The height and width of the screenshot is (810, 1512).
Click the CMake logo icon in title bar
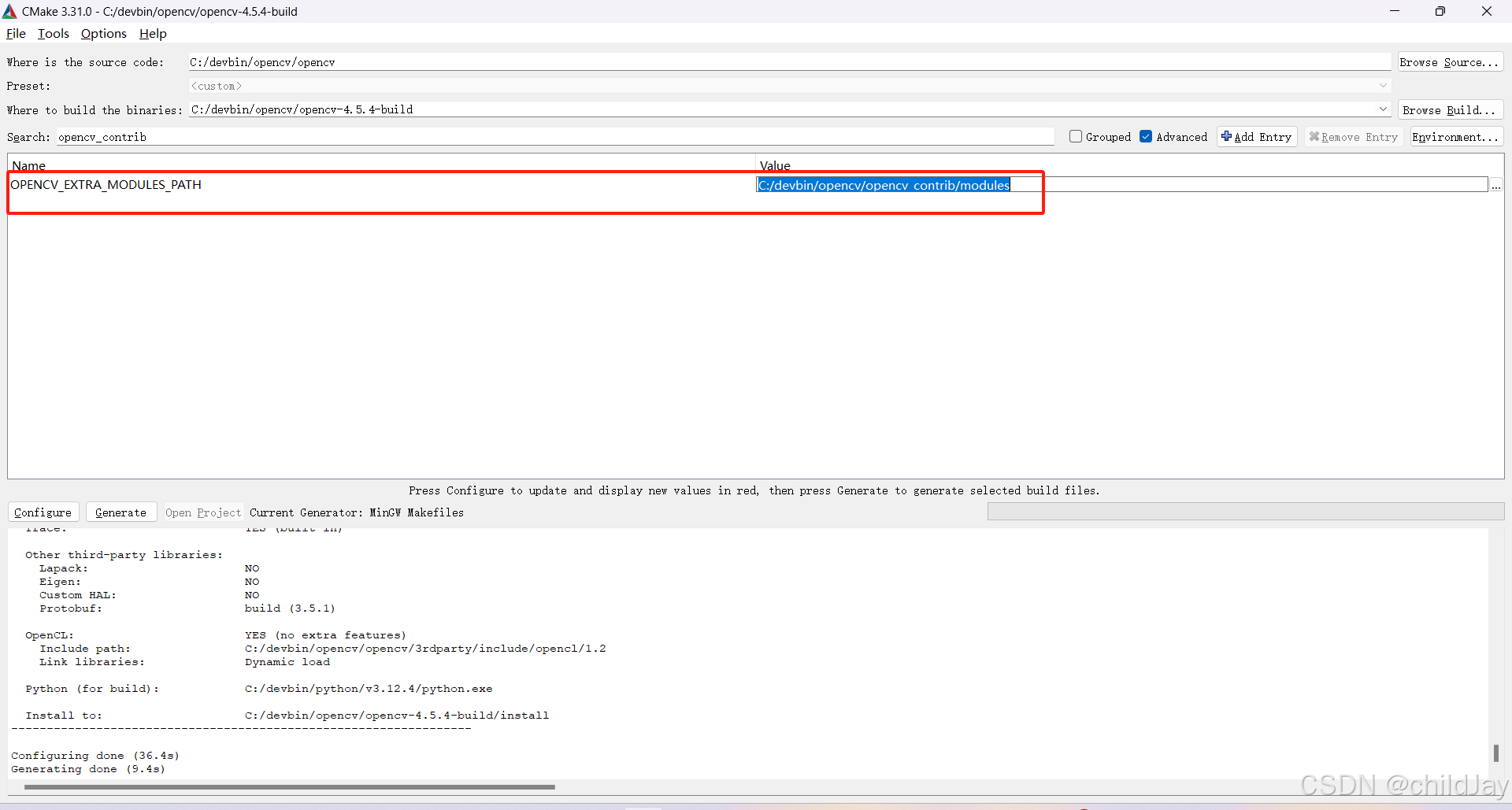point(9,11)
